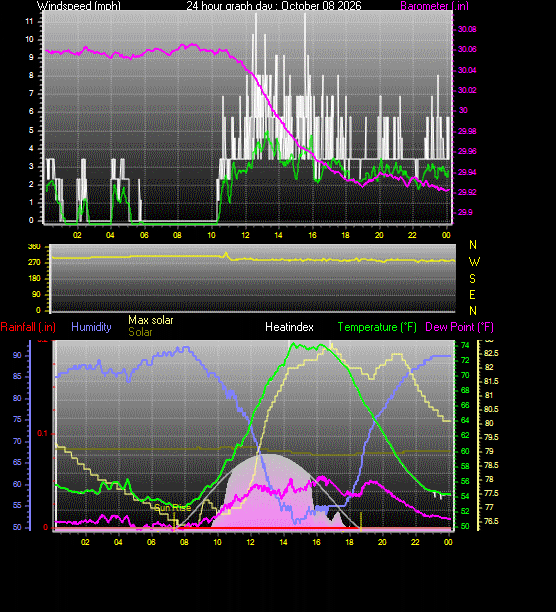
Task: Click the "3" windspeed axis value
Action: 31,166
